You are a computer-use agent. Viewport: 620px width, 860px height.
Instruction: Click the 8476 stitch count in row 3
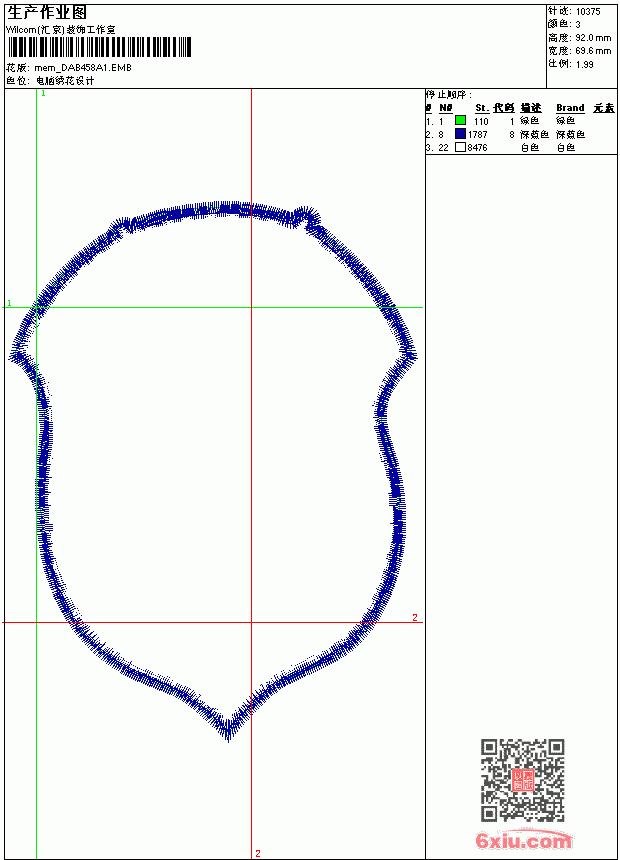tap(477, 148)
